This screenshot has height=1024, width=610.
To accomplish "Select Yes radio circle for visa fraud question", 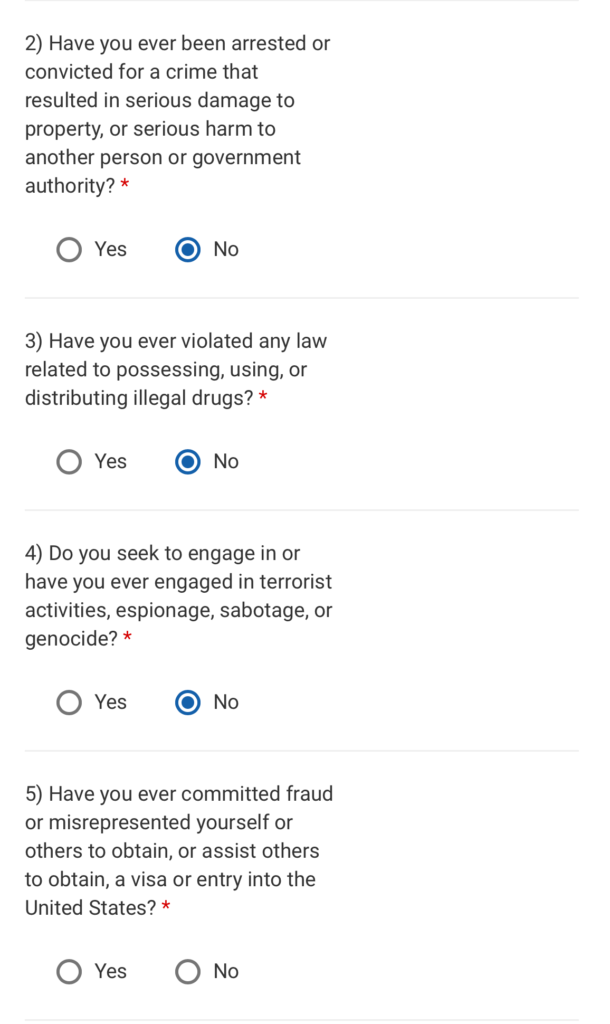I will point(69,971).
